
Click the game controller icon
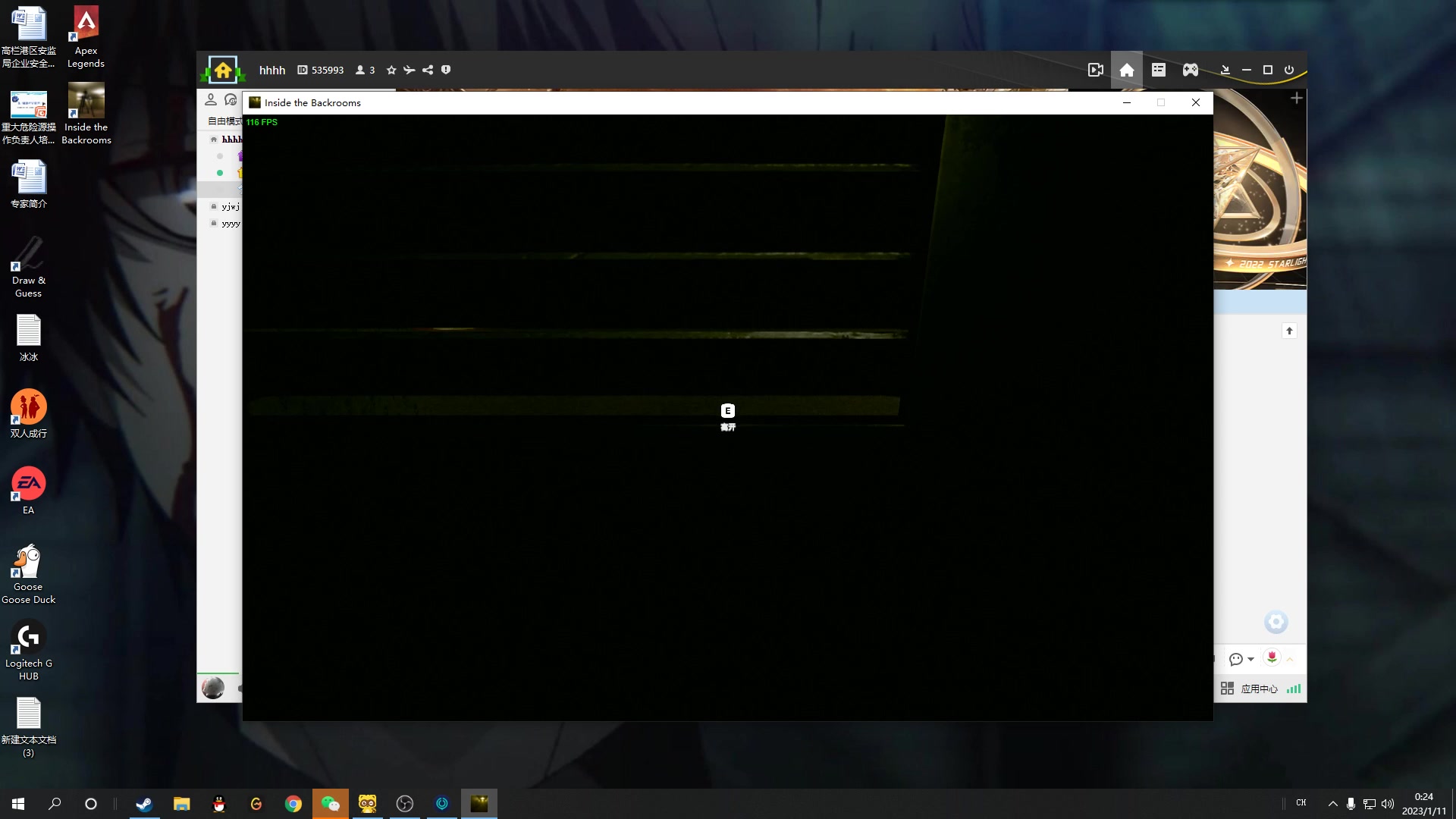1191,70
